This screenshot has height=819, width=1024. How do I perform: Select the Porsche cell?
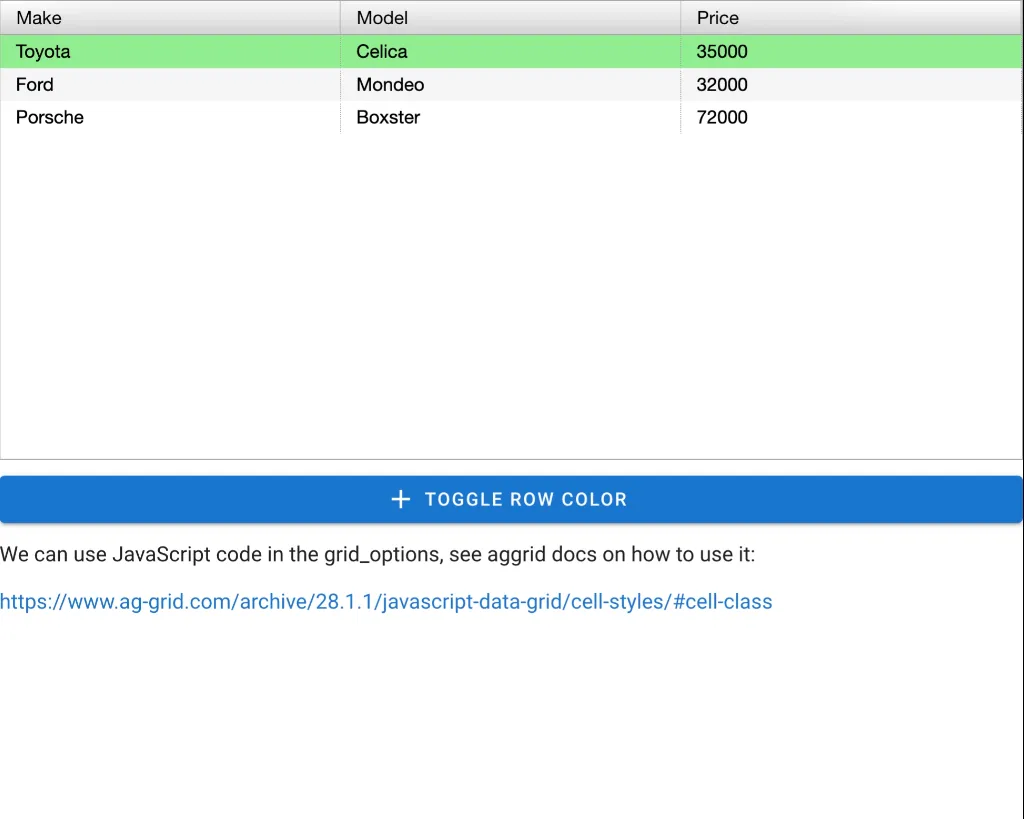pyautogui.click(x=50, y=117)
